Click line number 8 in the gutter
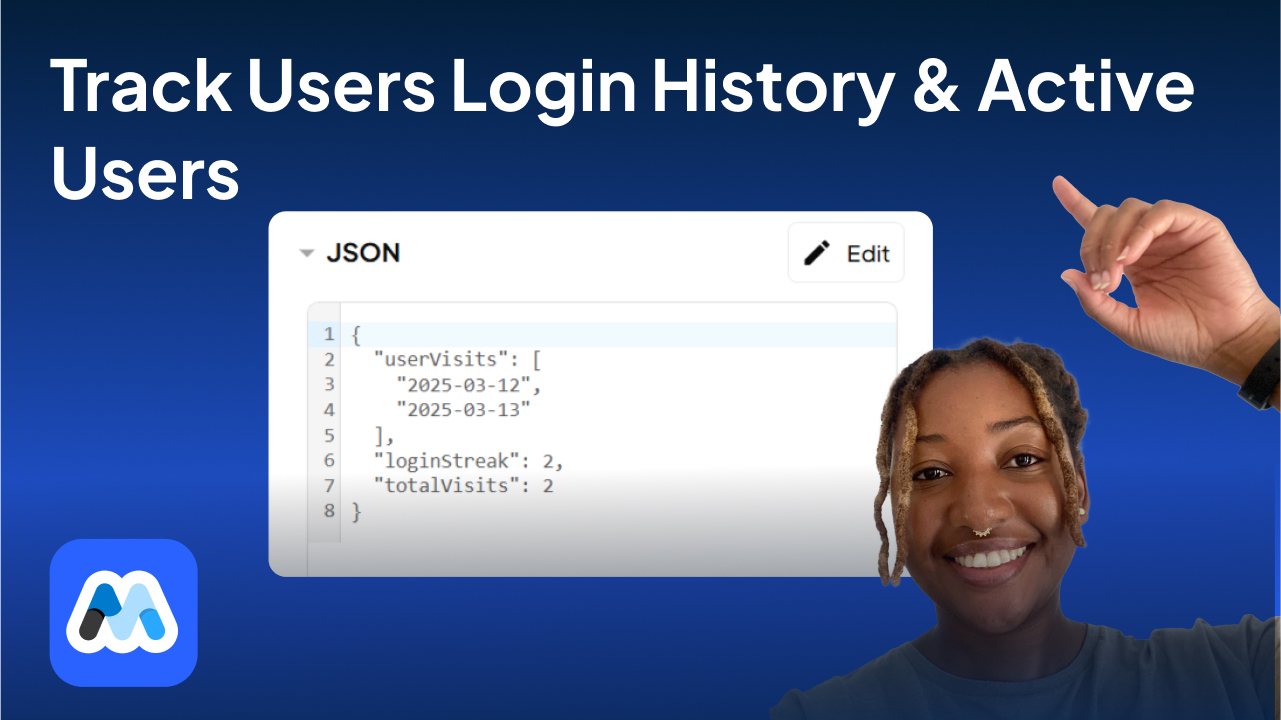This screenshot has width=1281, height=720. pos(329,511)
